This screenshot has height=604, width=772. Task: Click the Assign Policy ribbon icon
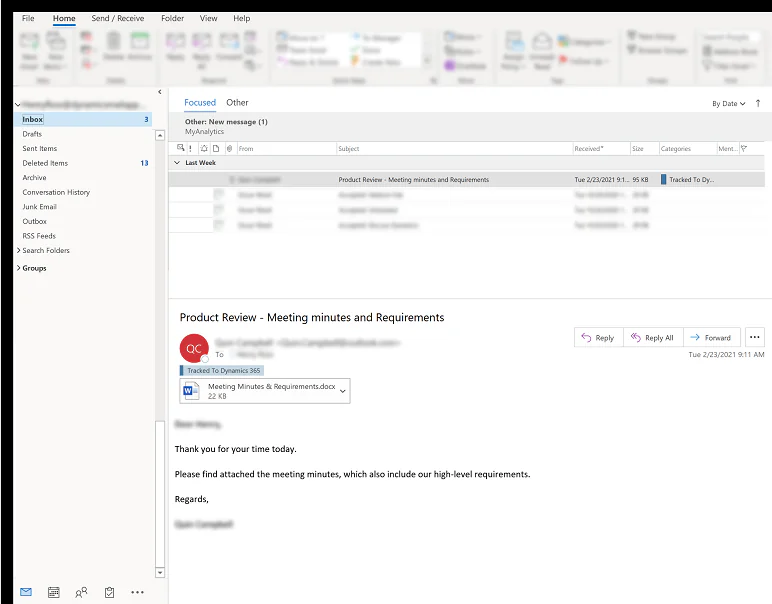[x=514, y=41]
